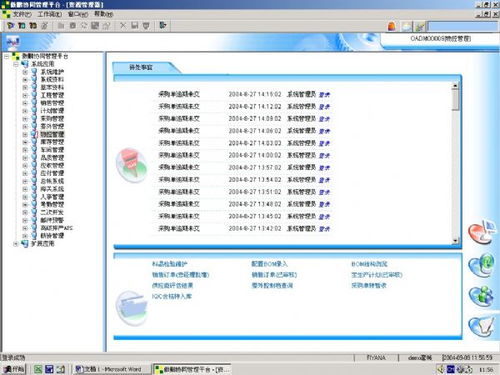Open the 配置BOM录入 shortcut link
Image resolution: width=500 pixels, height=375 pixels.
tap(269, 264)
